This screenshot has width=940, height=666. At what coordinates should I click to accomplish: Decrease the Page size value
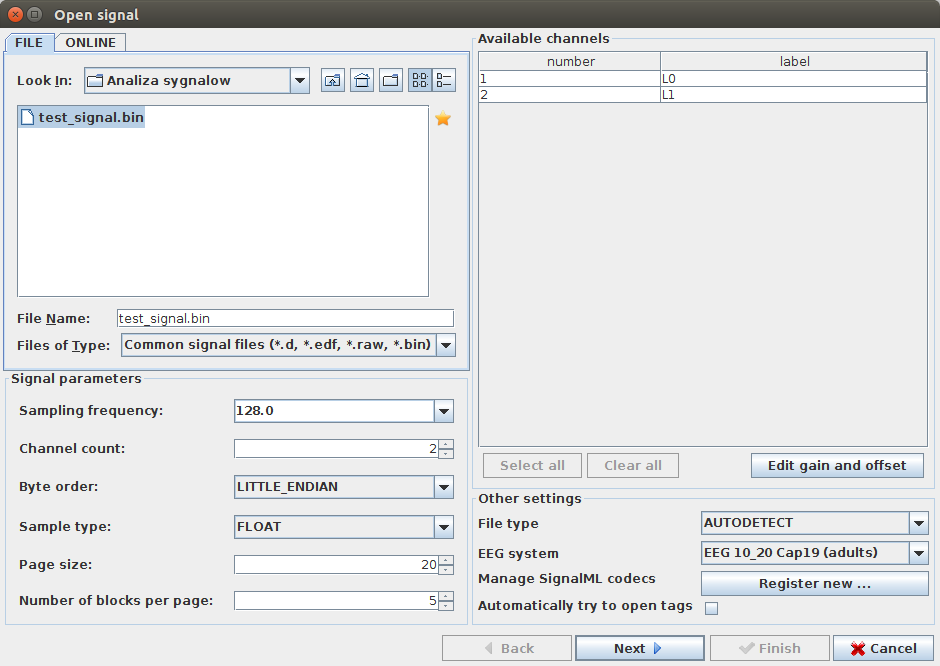click(446, 570)
